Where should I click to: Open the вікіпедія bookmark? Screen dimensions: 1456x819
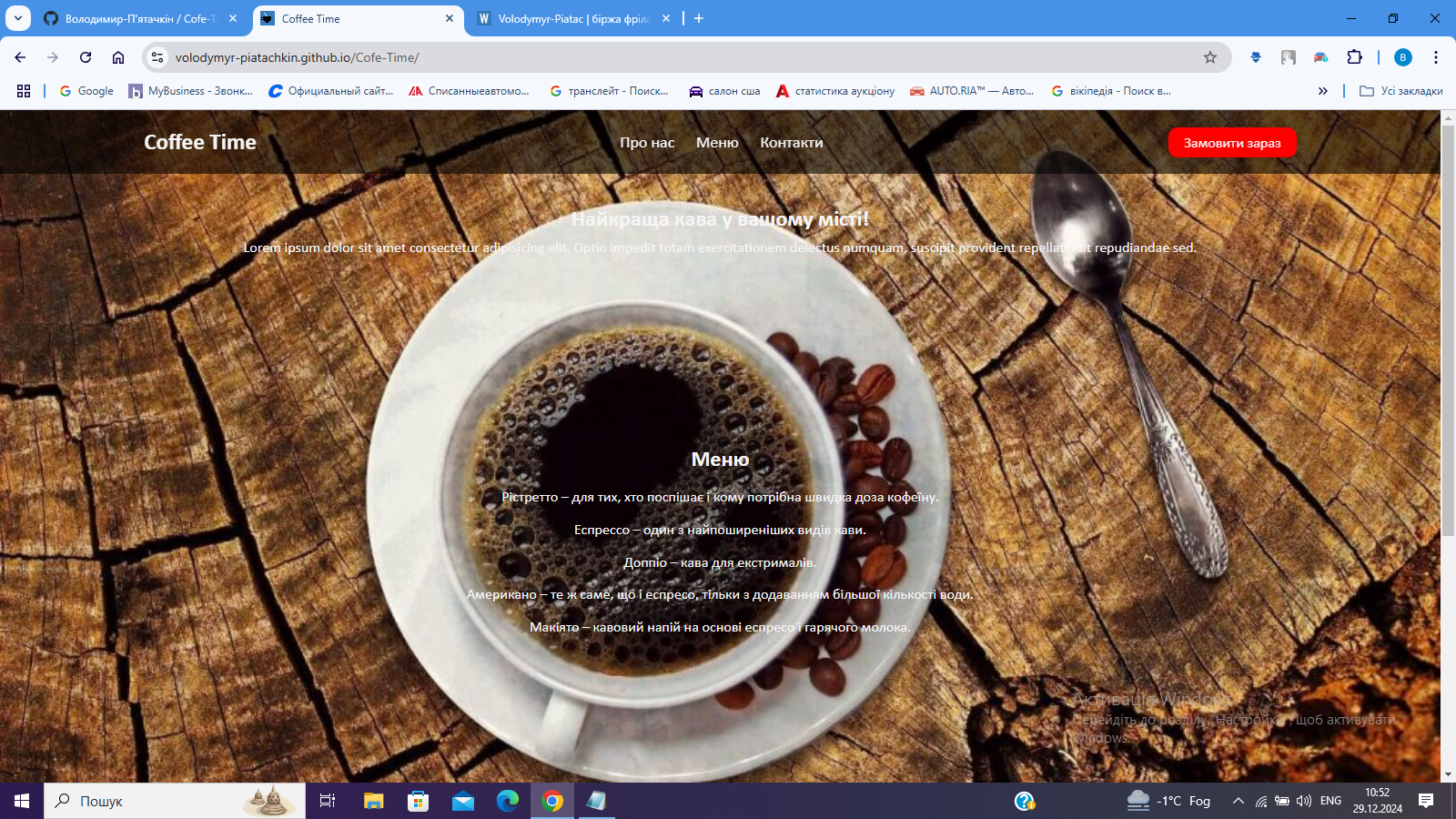coord(1111,91)
